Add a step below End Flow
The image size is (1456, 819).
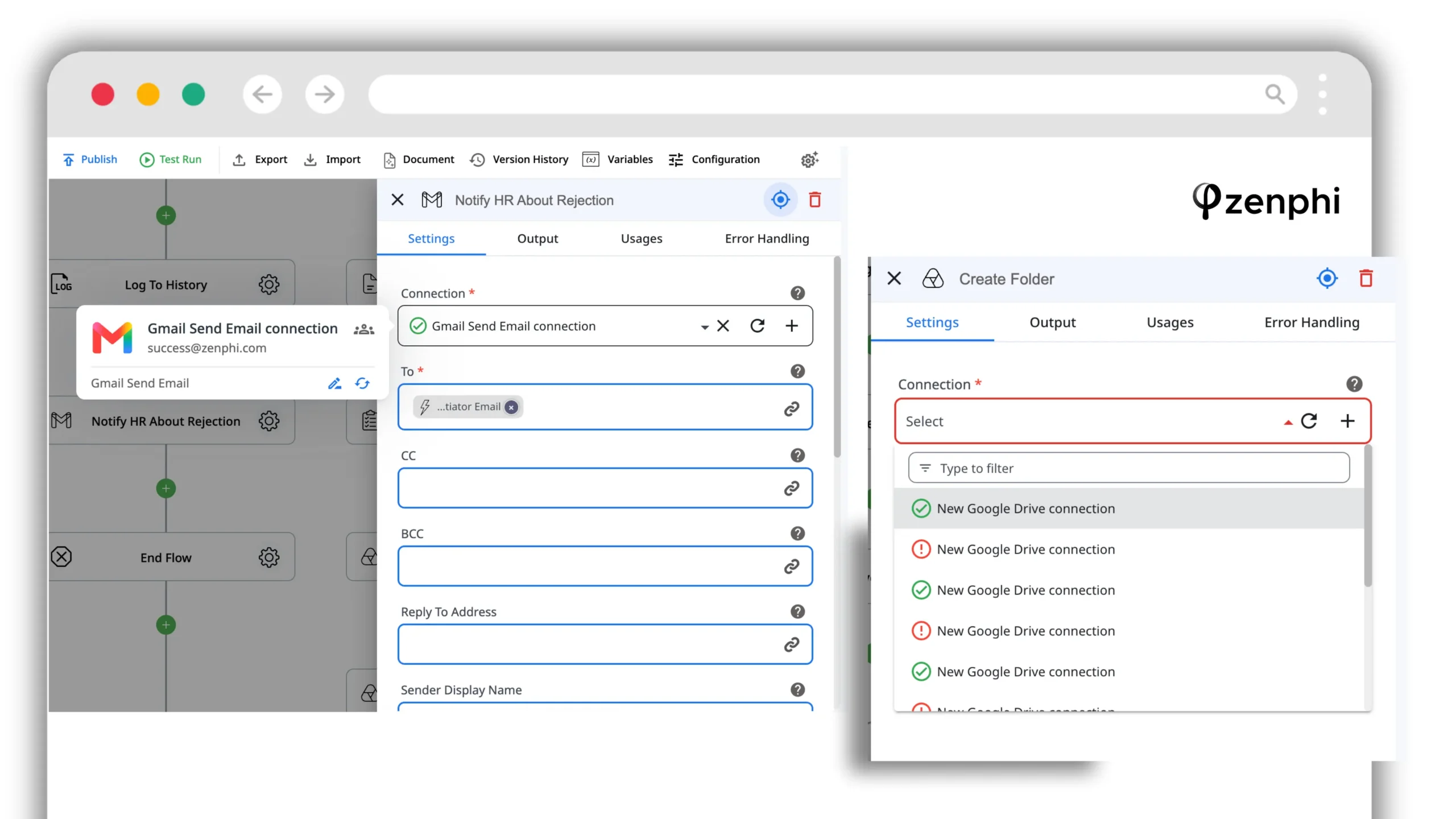(x=166, y=625)
